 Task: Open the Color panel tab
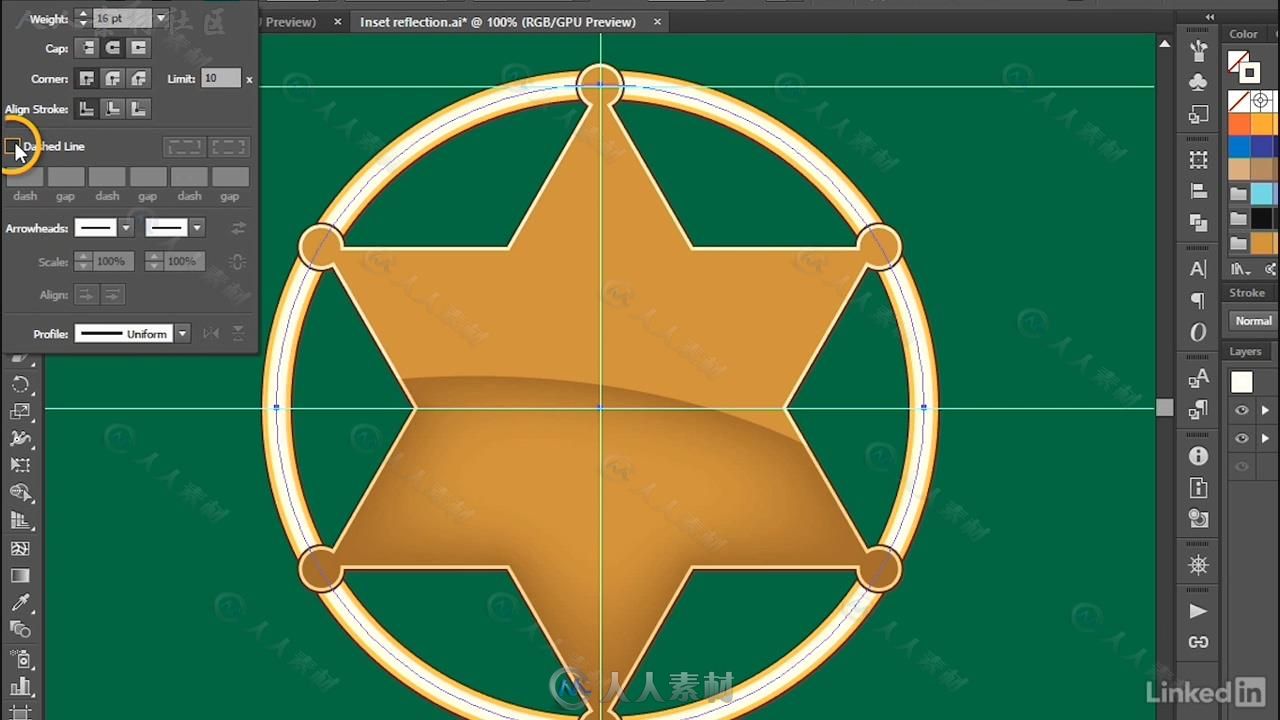click(x=1244, y=34)
